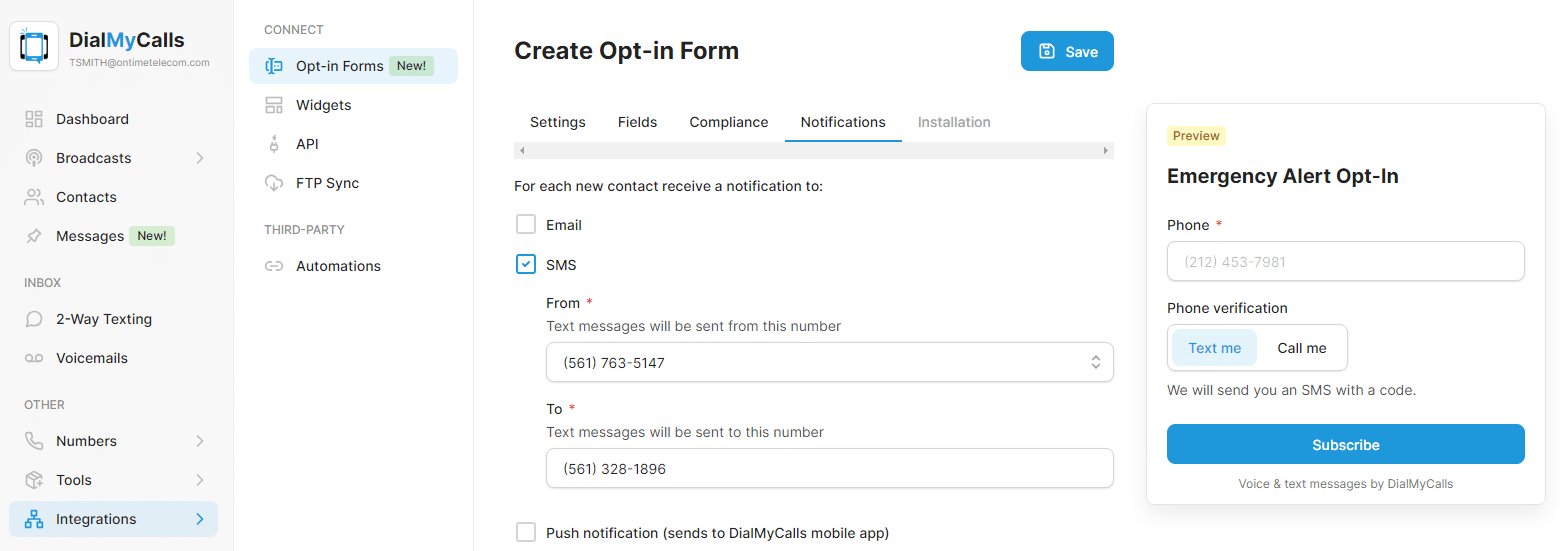Open the From number dropdown
This screenshot has height=551, width=1563.
[x=829, y=362]
